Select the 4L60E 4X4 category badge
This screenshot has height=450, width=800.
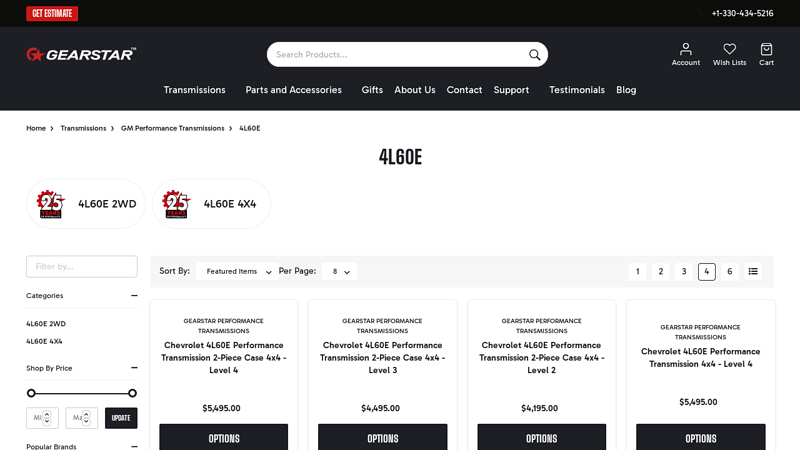tap(211, 204)
